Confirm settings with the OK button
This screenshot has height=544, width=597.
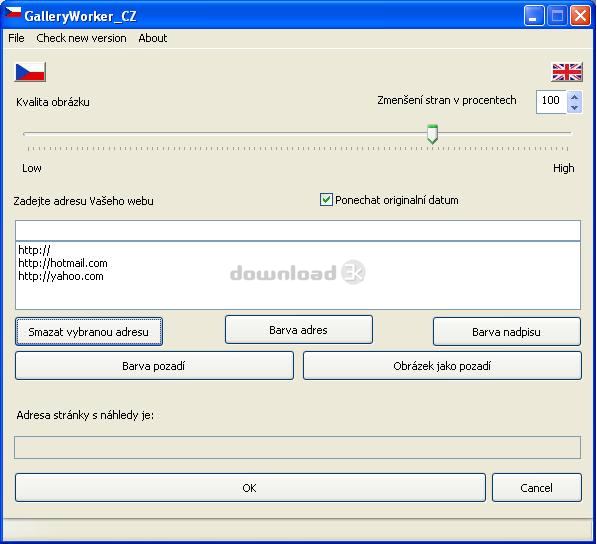(x=250, y=488)
